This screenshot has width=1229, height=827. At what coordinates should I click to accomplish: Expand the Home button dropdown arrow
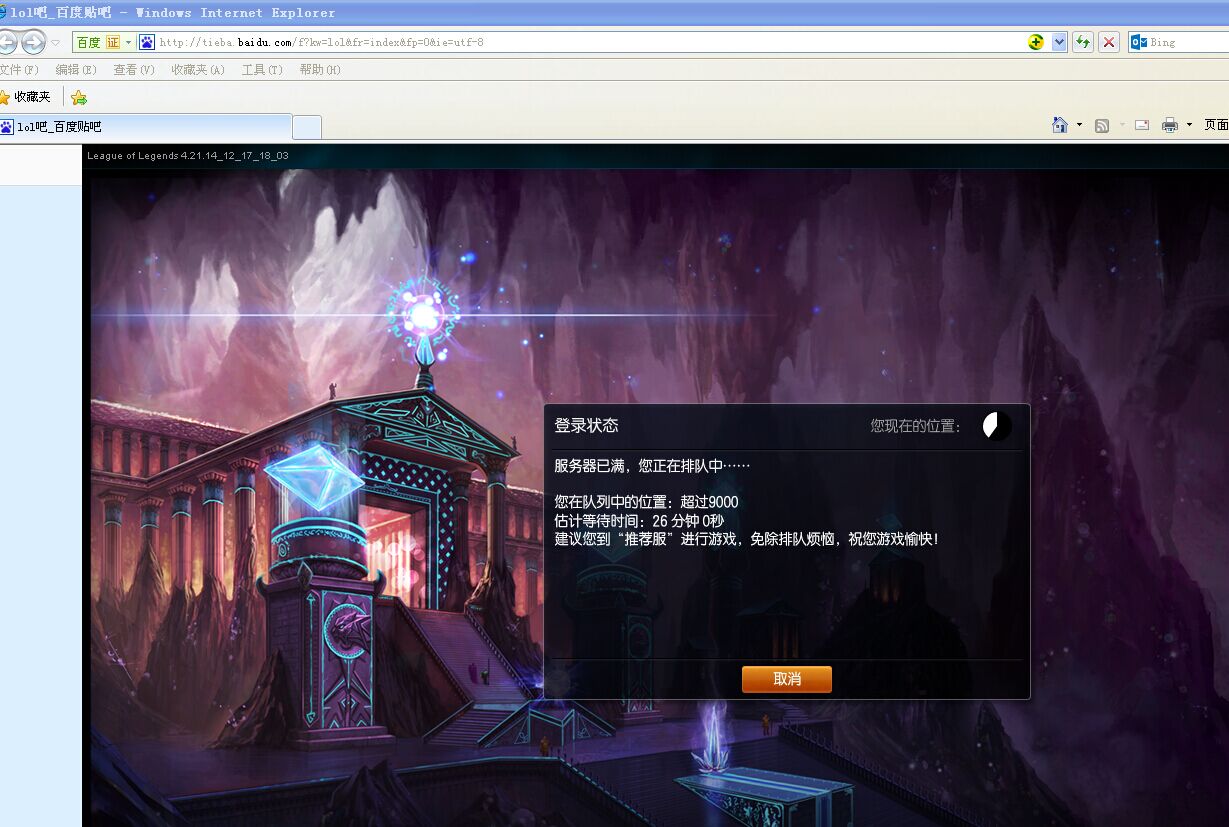pos(1079,125)
